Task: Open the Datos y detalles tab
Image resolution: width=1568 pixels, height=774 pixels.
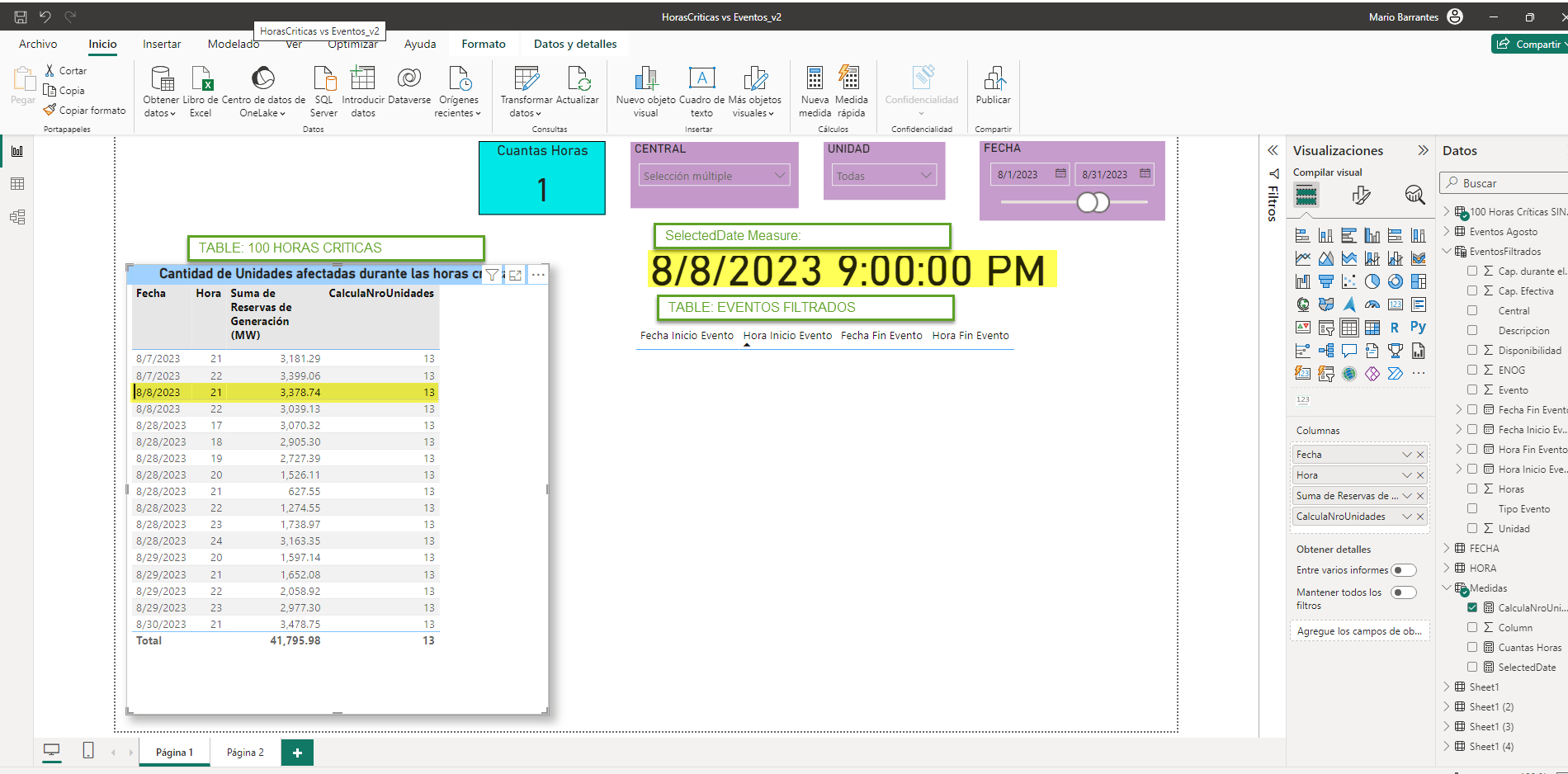Action: tap(575, 44)
